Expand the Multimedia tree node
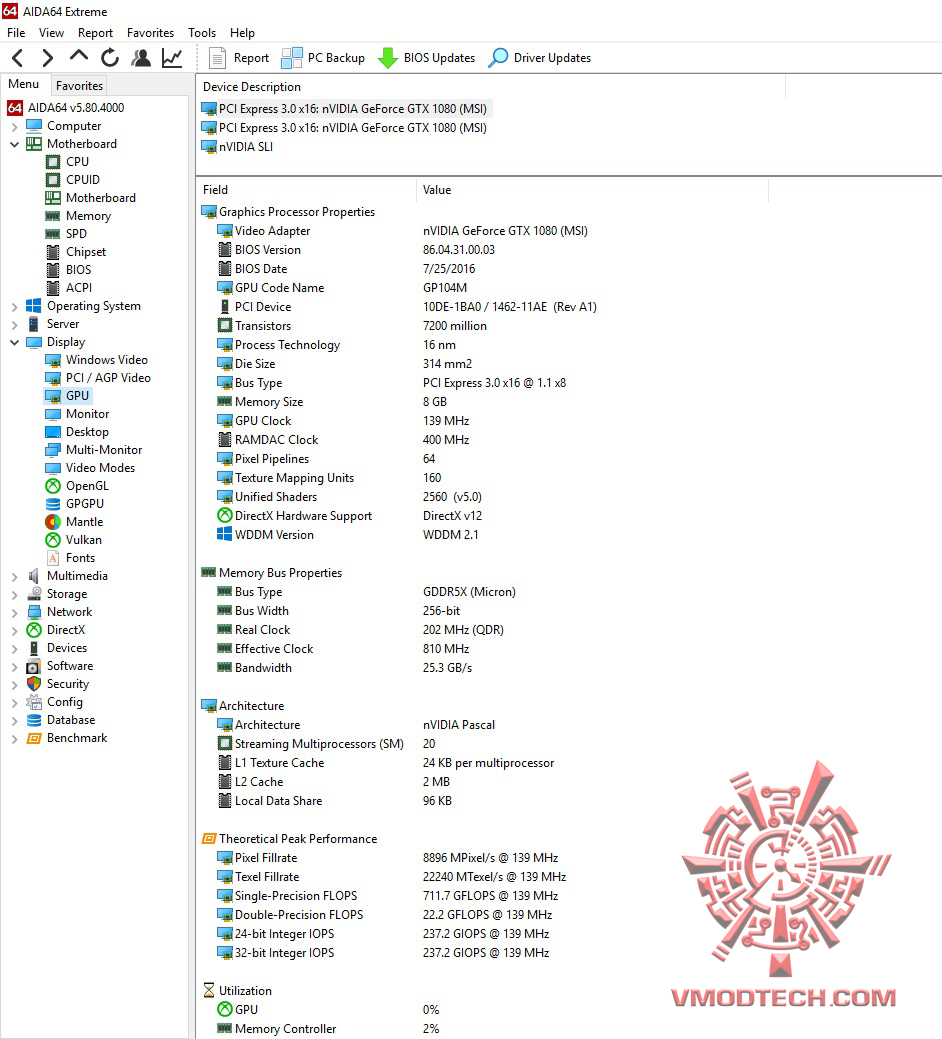This screenshot has width=942, height=1039. point(15,577)
